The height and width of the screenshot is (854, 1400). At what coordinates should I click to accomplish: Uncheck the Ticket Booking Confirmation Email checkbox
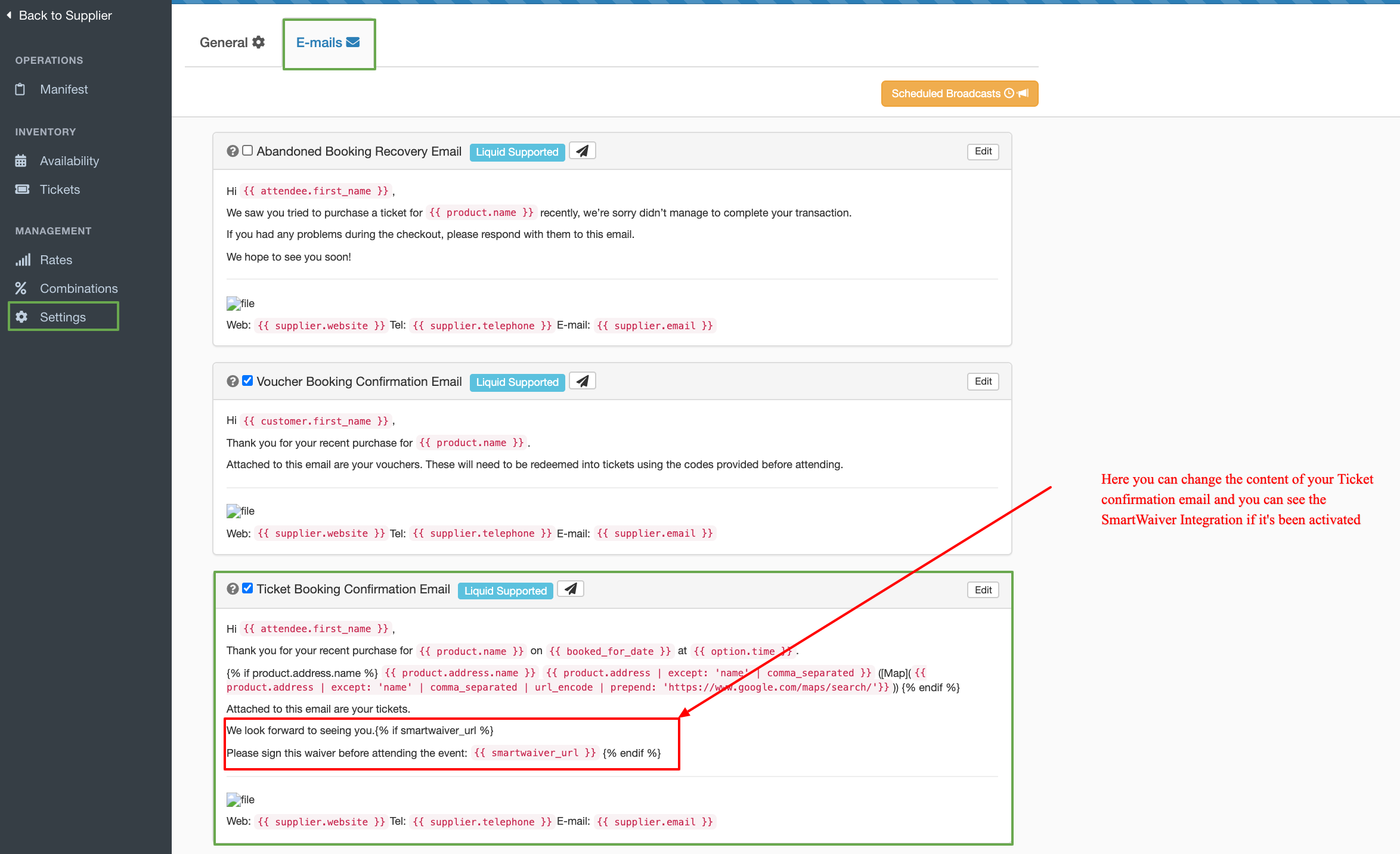pos(247,589)
